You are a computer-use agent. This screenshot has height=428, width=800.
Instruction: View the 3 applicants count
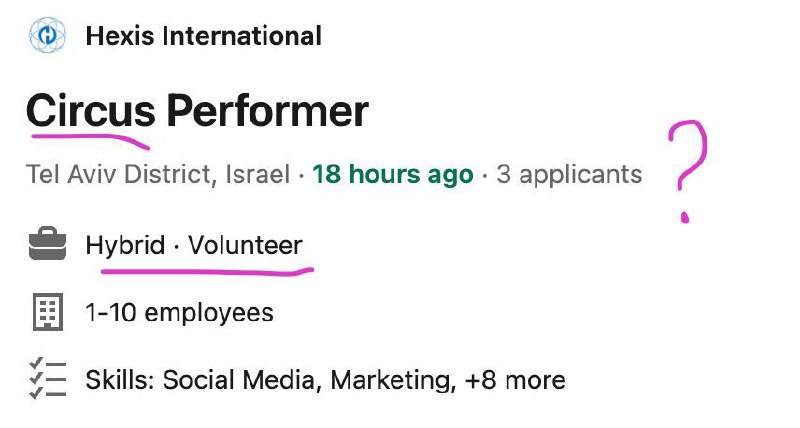(x=569, y=175)
